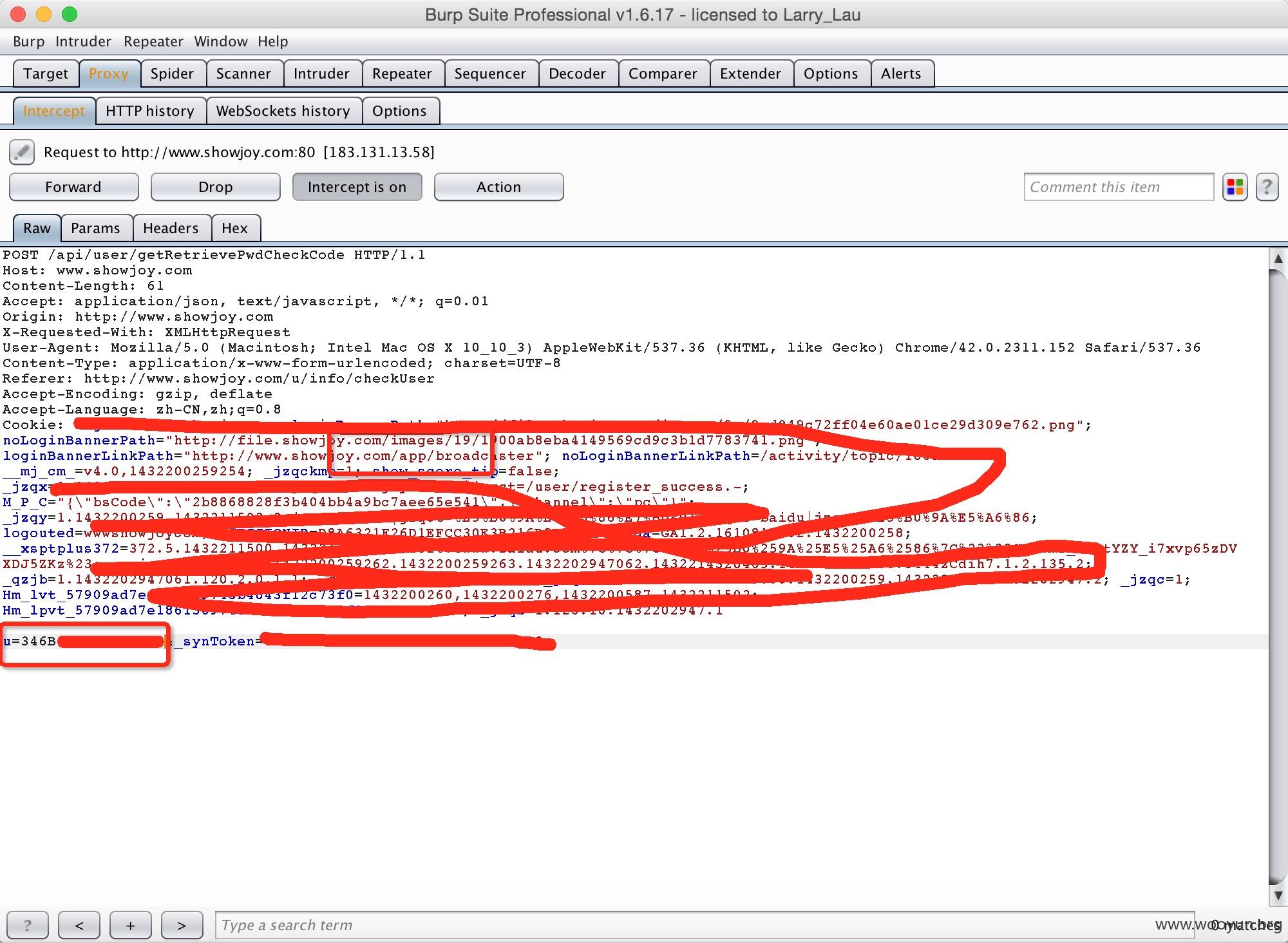This screenshot has height=943, width=1288.
Task: Drop the intercepted request
Action: coord(216,187)
